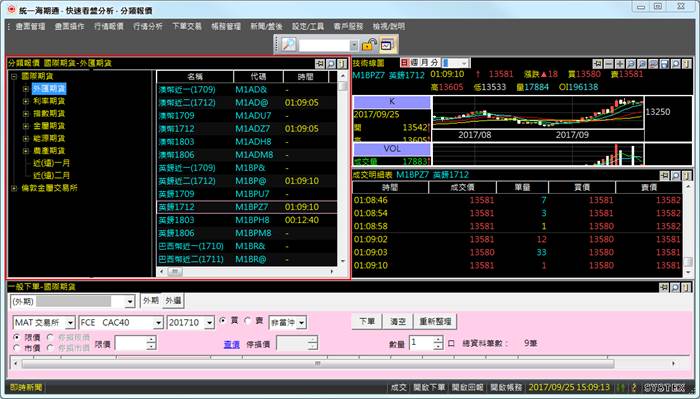Click inside the 限價 price input field
The width and height of the screenshot is (700, 399).
click(x=131, y=343)
